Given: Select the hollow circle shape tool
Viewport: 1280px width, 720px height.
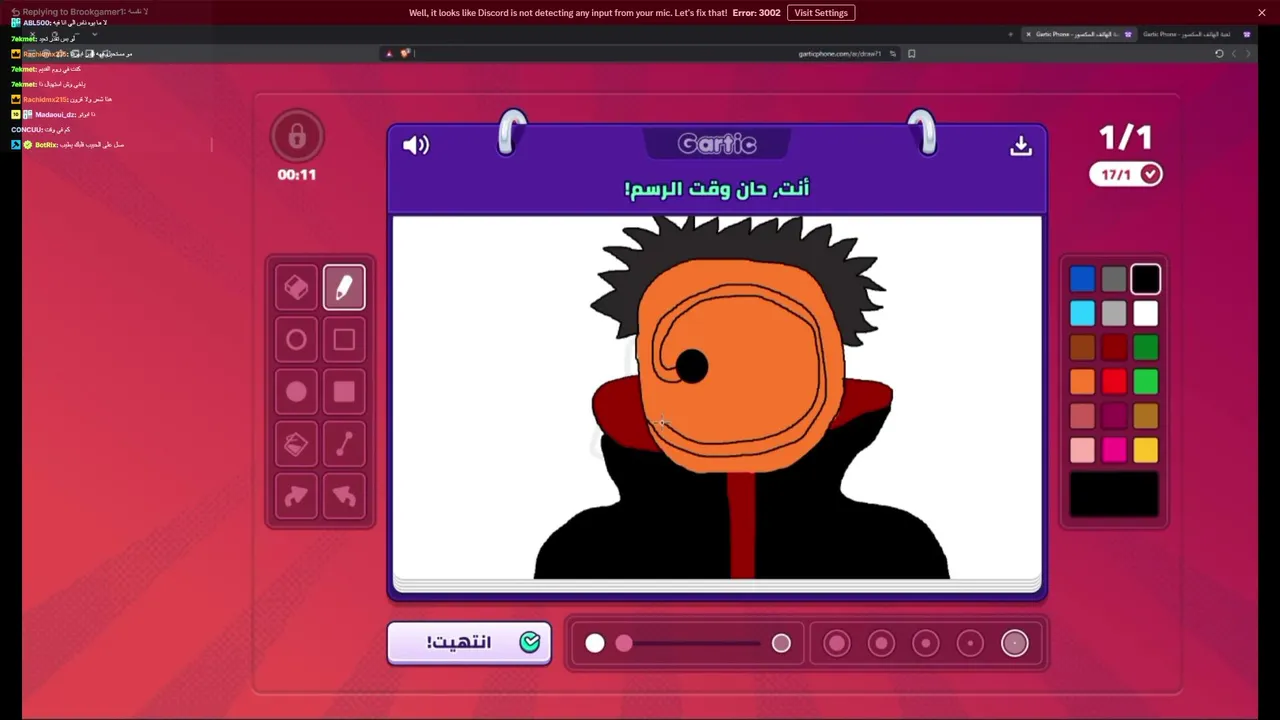Looking at the screenshot, I should 296,340.
